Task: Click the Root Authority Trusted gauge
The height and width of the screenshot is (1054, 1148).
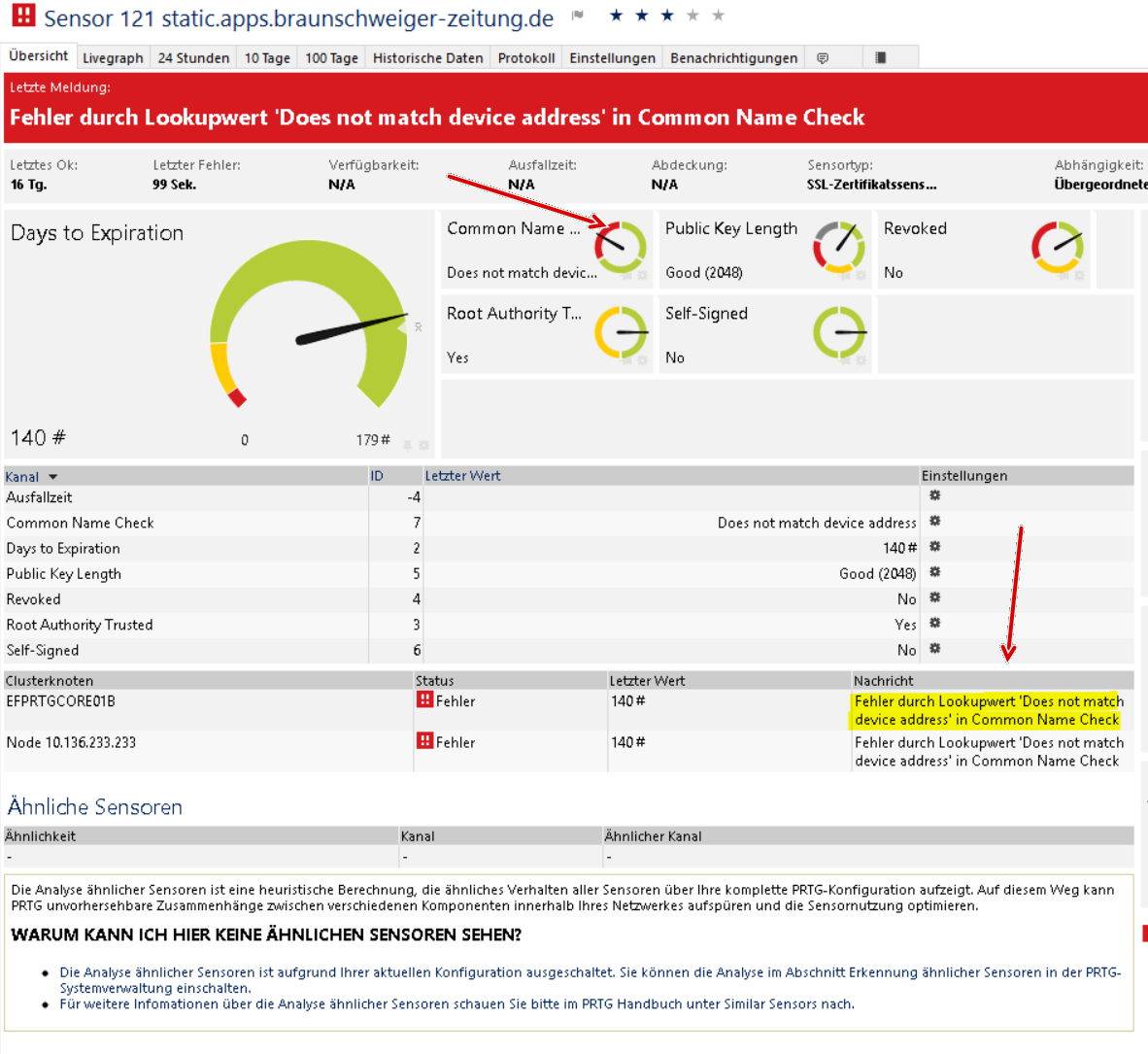Action: coord(620,332)
